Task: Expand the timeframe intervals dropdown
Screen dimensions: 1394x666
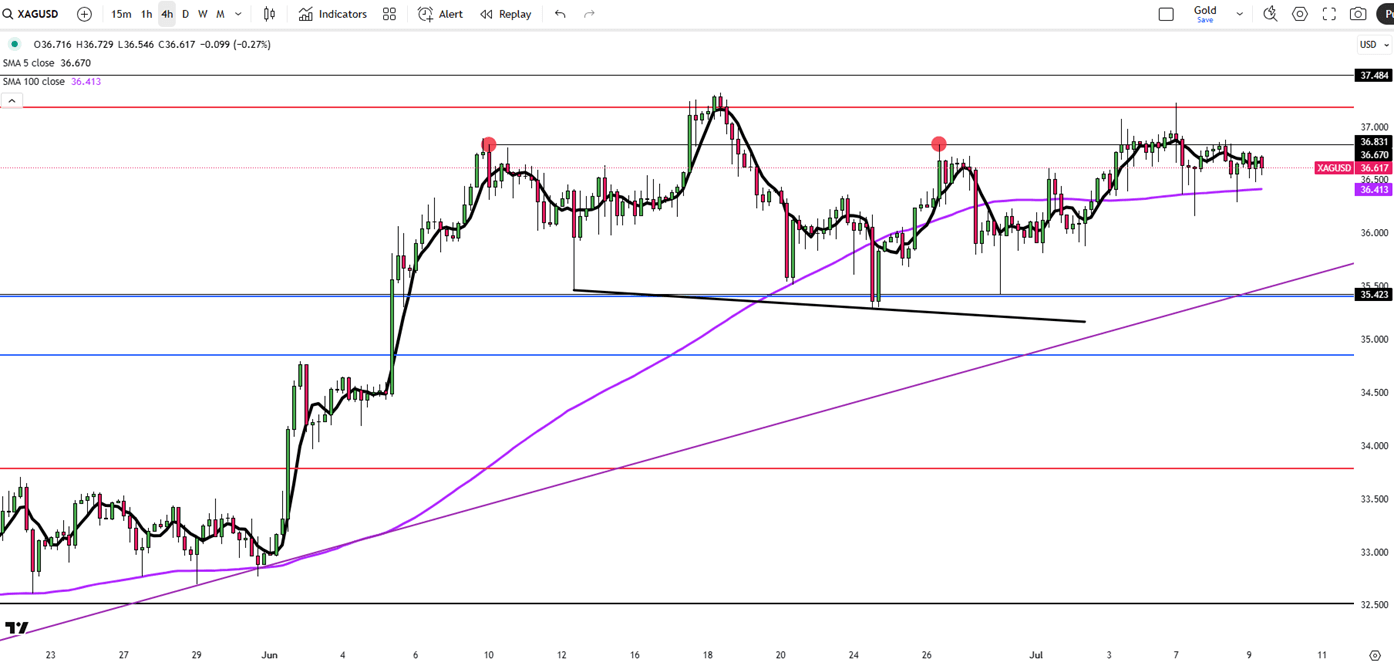Action: point(238,14)
